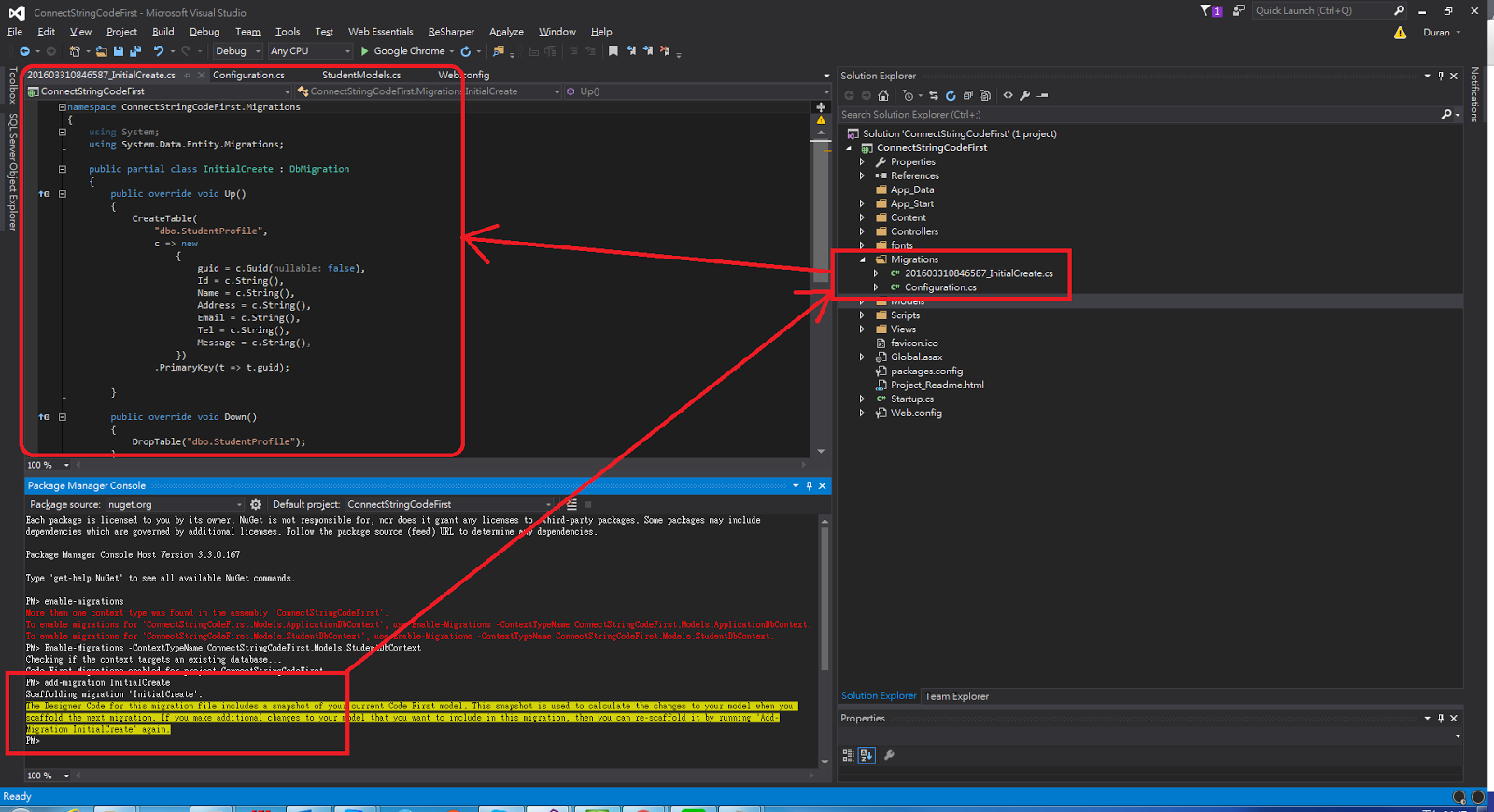Click Sync with Active Document icon

[x=934, y=95]
